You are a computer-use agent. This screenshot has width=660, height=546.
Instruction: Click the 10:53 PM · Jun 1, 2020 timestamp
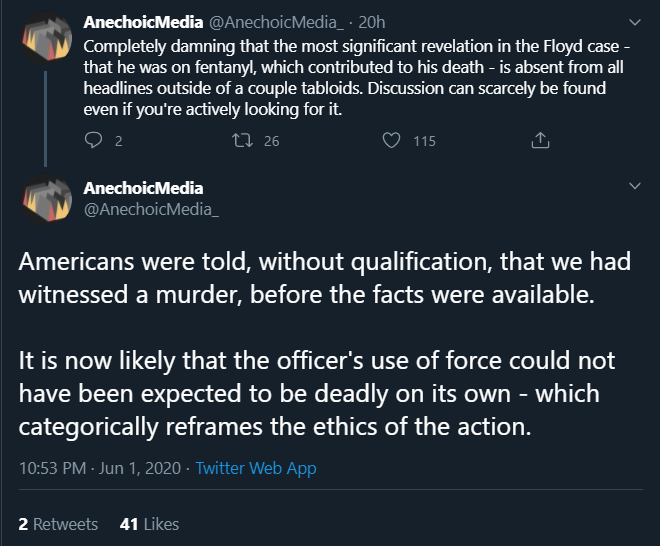pos(97,467)
